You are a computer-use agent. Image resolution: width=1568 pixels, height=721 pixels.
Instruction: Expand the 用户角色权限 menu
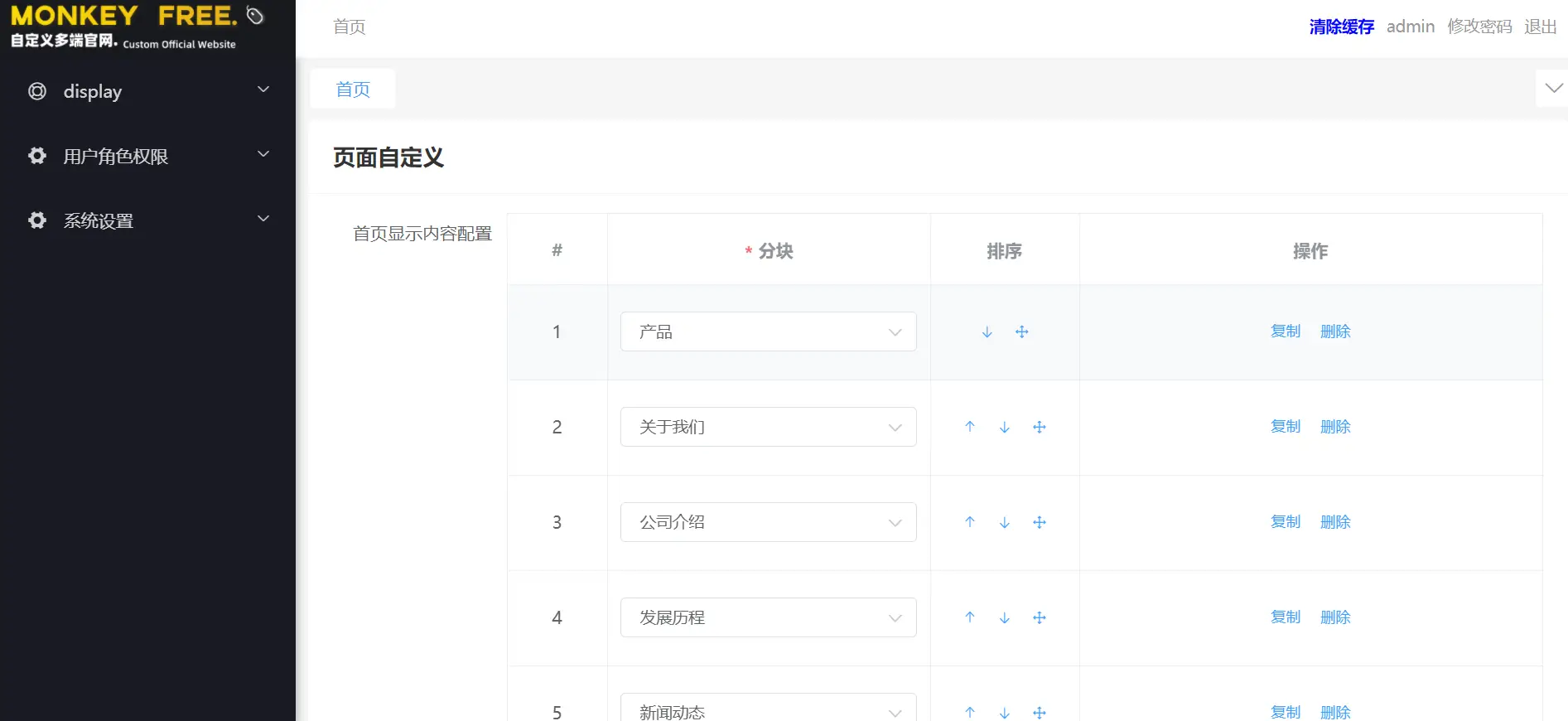pyautogui.click(x=147, y=156)
